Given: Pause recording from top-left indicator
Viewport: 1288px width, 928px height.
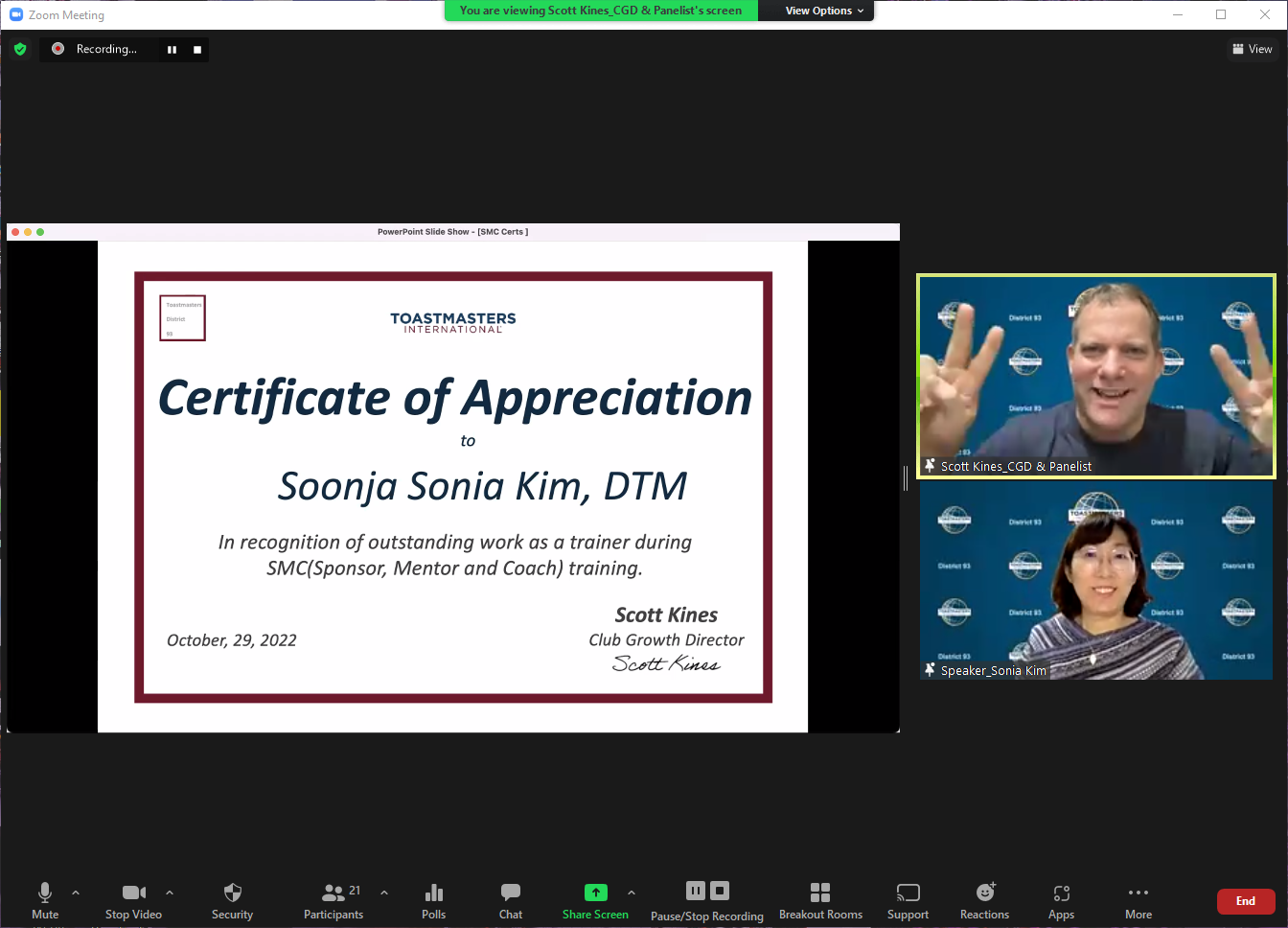Looking at the screenshot, I should 172,50.
